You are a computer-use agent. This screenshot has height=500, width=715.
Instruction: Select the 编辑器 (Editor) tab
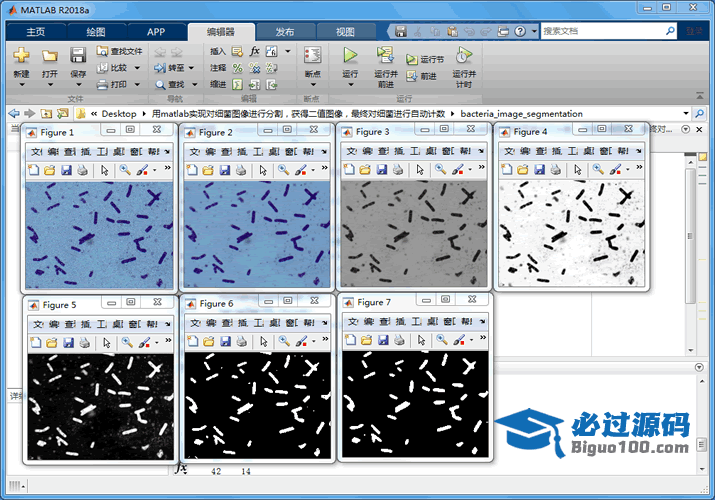pos(221,32)
